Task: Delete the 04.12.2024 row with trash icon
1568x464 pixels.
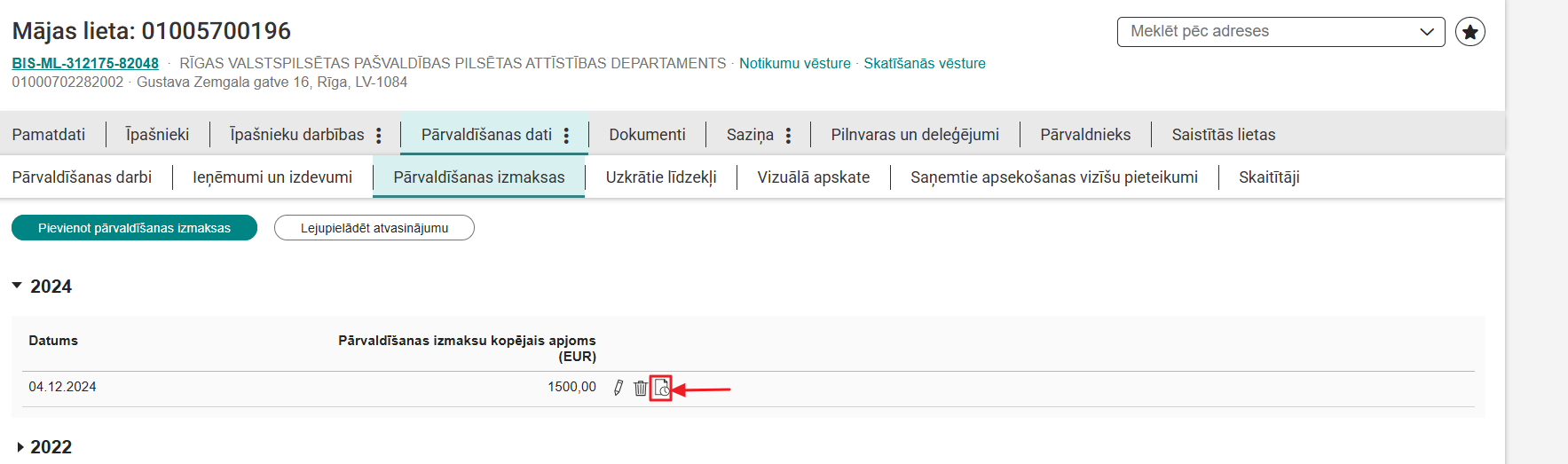Action: coord(641,388)
